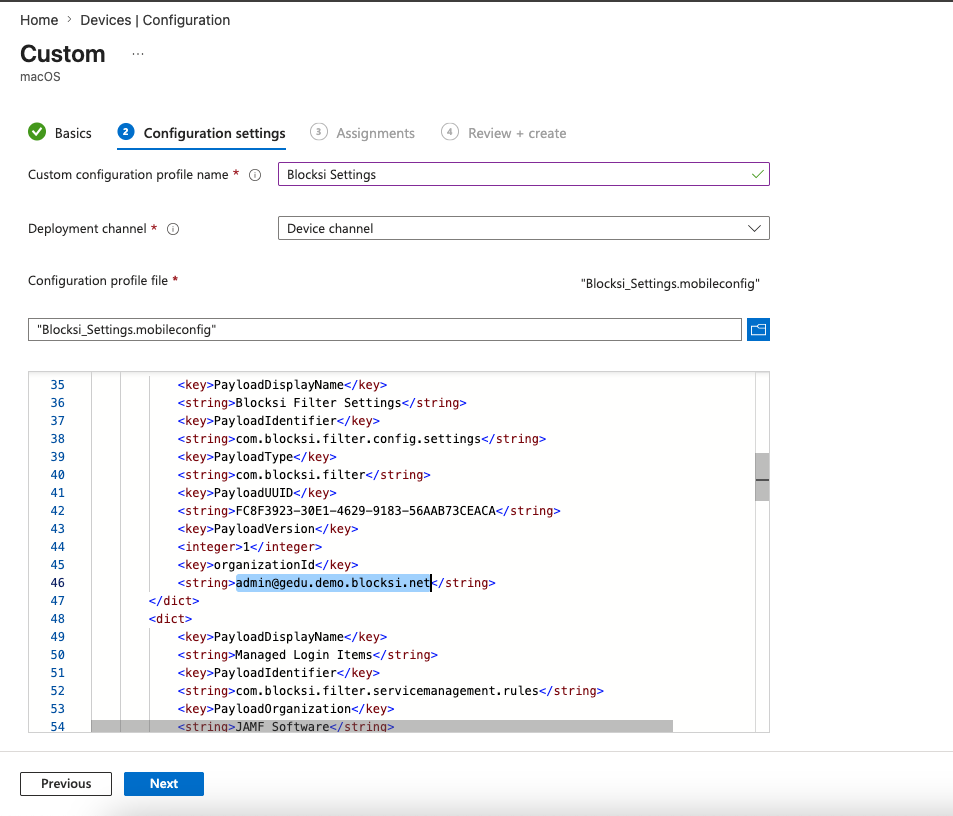
Task: Go to the Assignments tab
Action: [x=376, y=133]
